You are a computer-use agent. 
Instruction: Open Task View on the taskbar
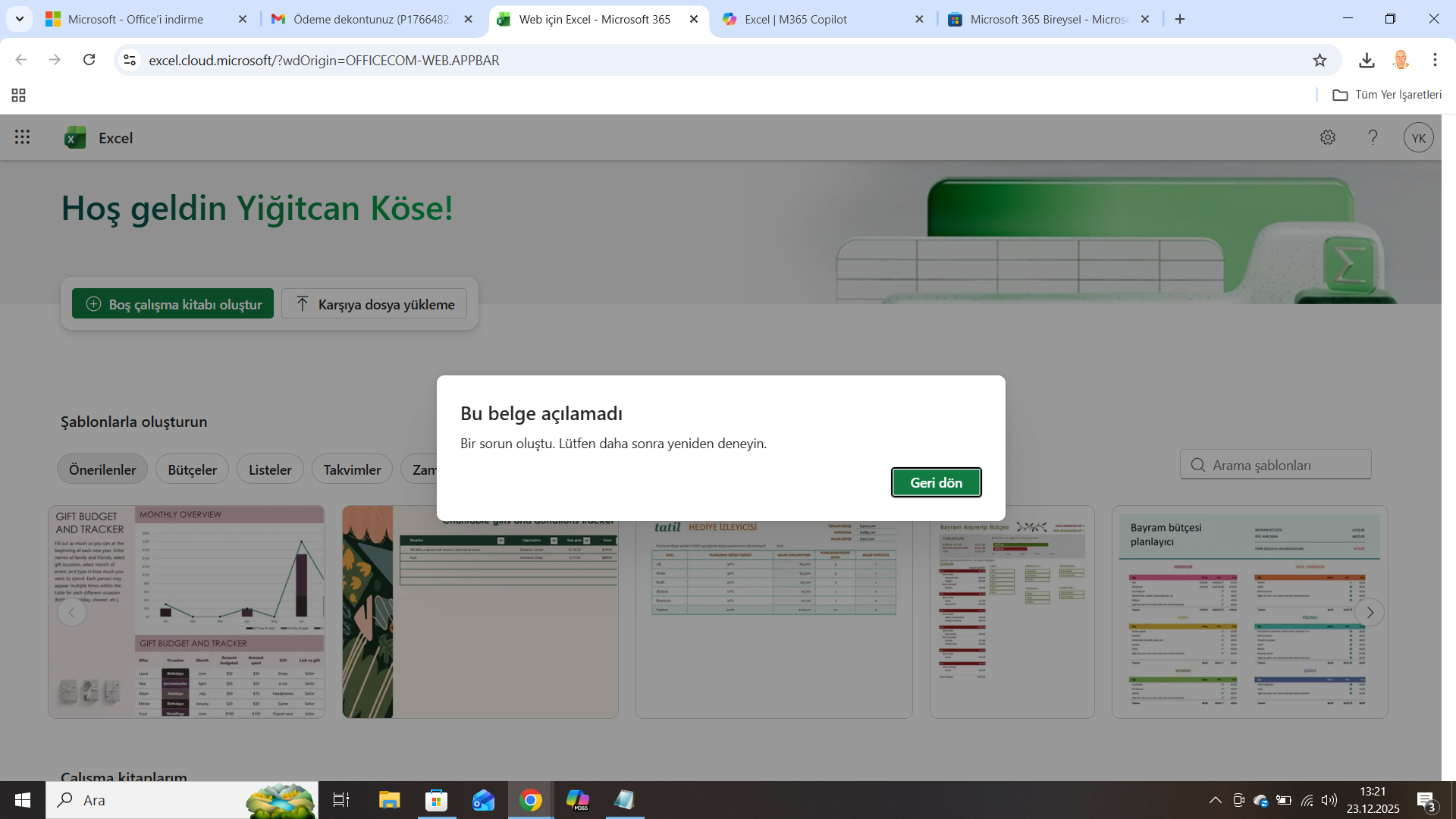point(341,800)
